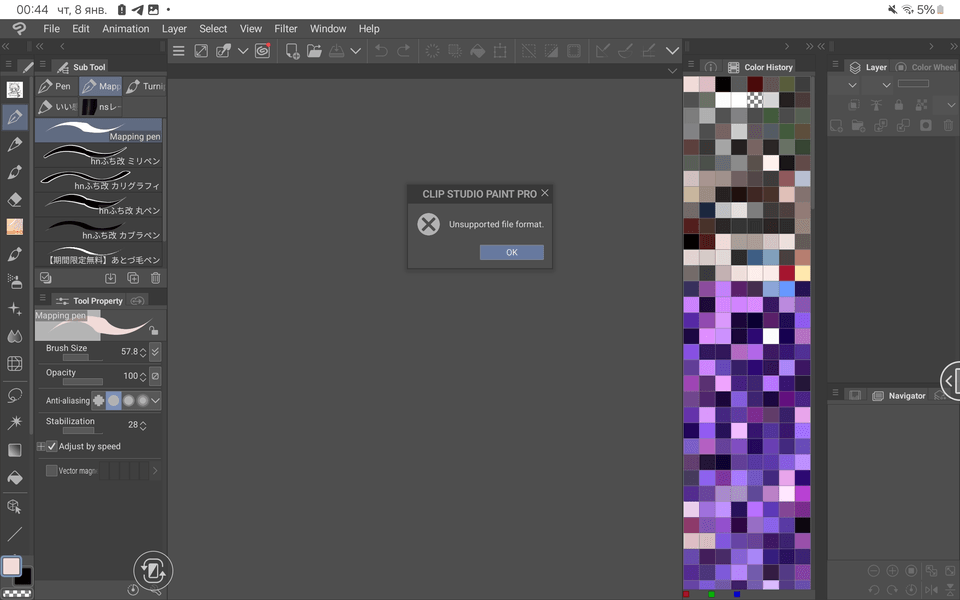960x600 pixels.
Task: Open the Filter menu
Action: click(x=285, y=29)
